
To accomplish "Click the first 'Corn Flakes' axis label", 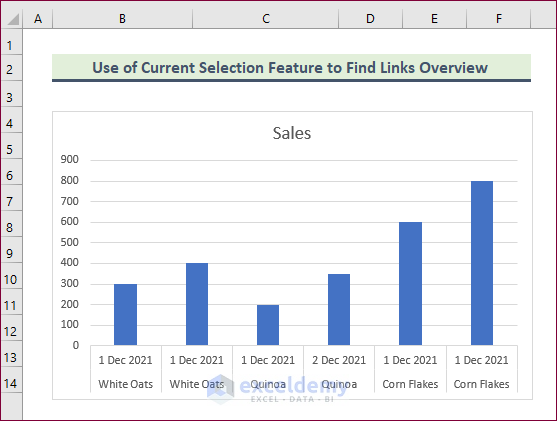I will (410, 384).
